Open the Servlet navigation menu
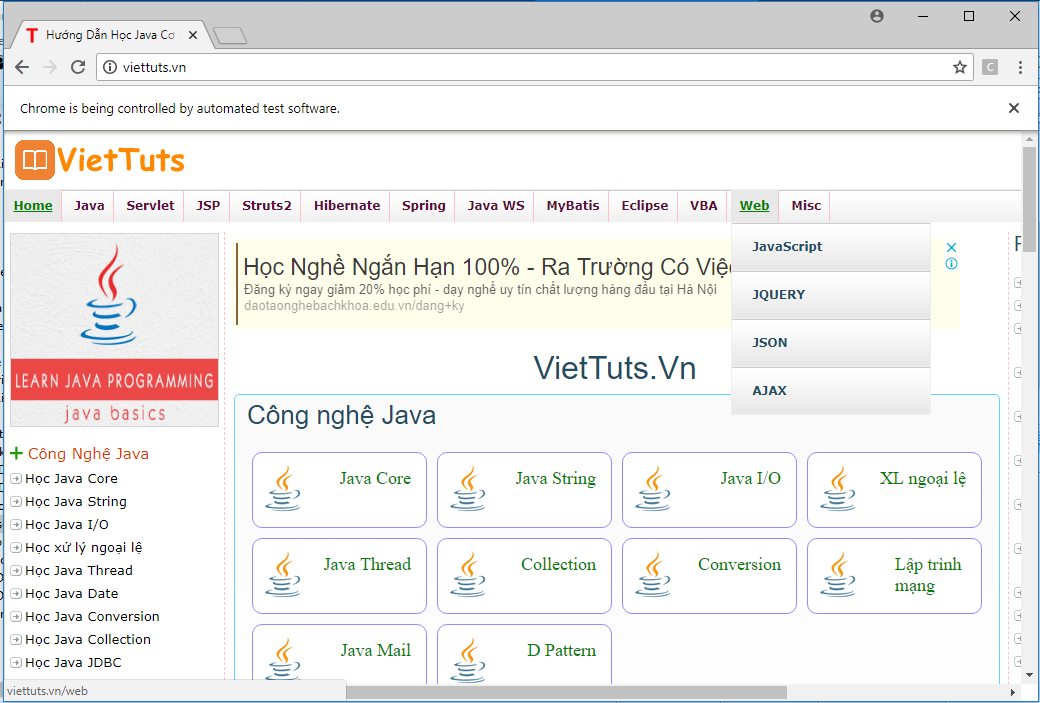Viewport: 1040px width, 703px height. [150, 206]
